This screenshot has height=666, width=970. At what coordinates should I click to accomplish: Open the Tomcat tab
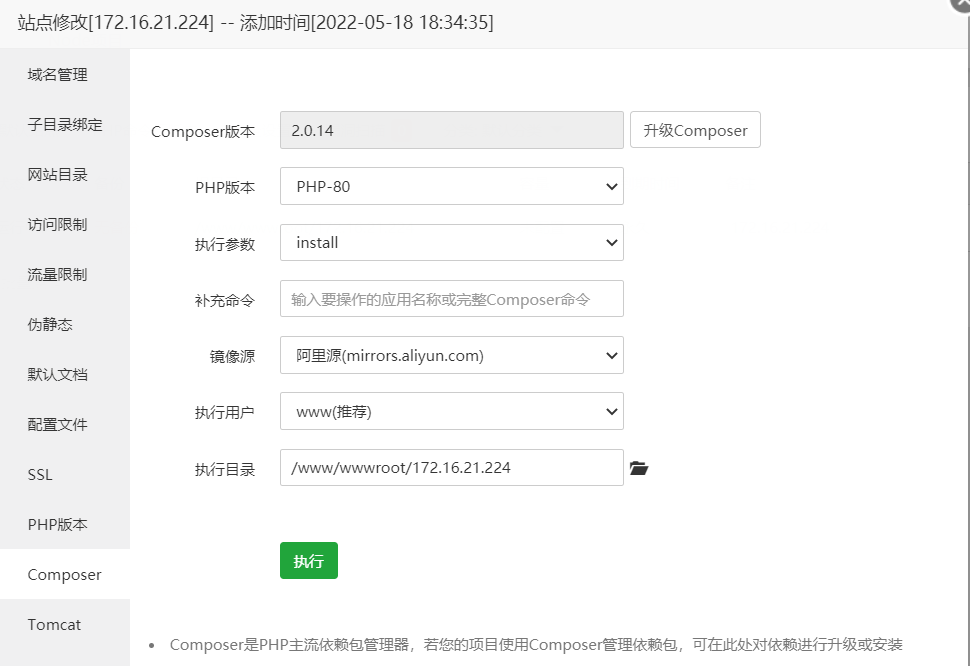tap(65, 625)
